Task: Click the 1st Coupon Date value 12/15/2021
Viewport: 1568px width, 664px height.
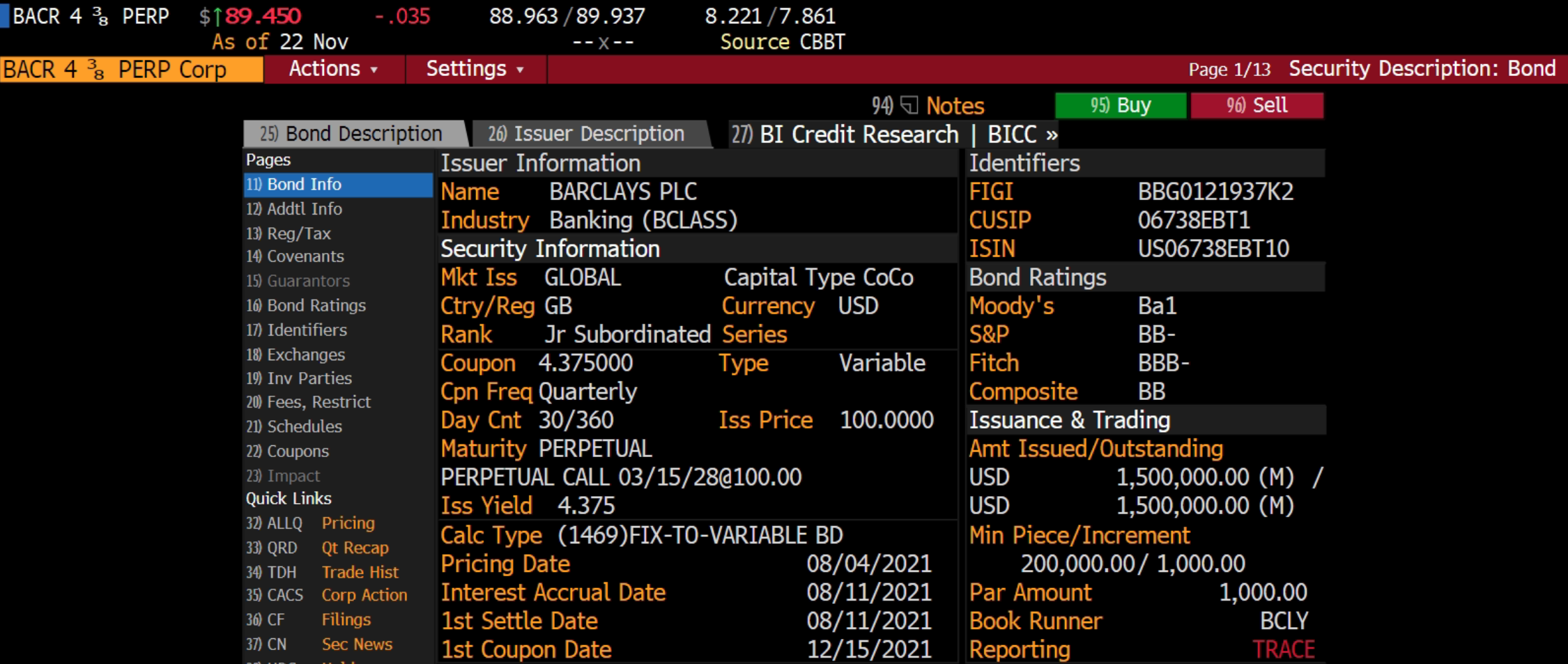Action: 869,649
